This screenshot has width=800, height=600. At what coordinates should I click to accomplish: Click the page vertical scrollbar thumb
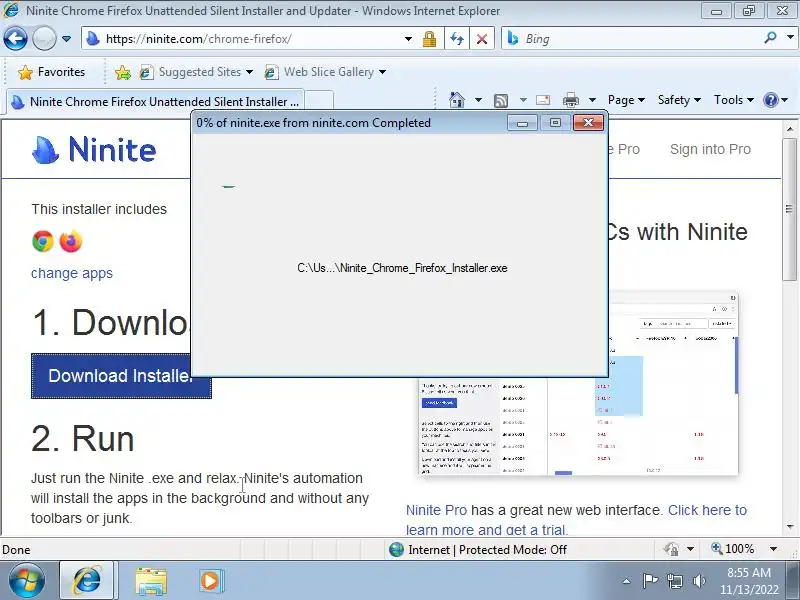point(789,209)
